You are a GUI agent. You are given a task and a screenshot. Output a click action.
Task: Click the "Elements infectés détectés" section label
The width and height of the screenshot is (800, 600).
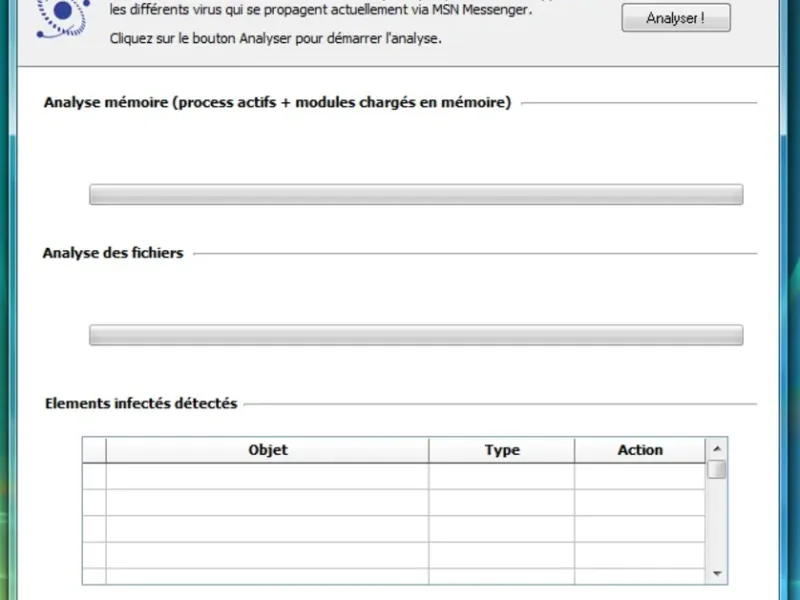click(x=141, y=404)
